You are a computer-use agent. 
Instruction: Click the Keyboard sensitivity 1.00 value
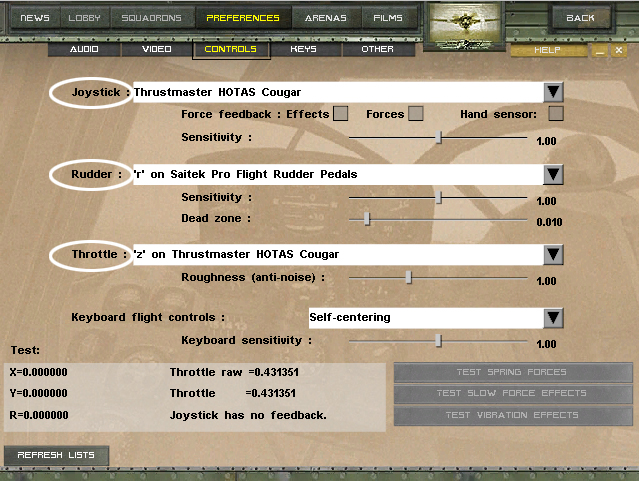pyautogui.click(x=546, y=344)
